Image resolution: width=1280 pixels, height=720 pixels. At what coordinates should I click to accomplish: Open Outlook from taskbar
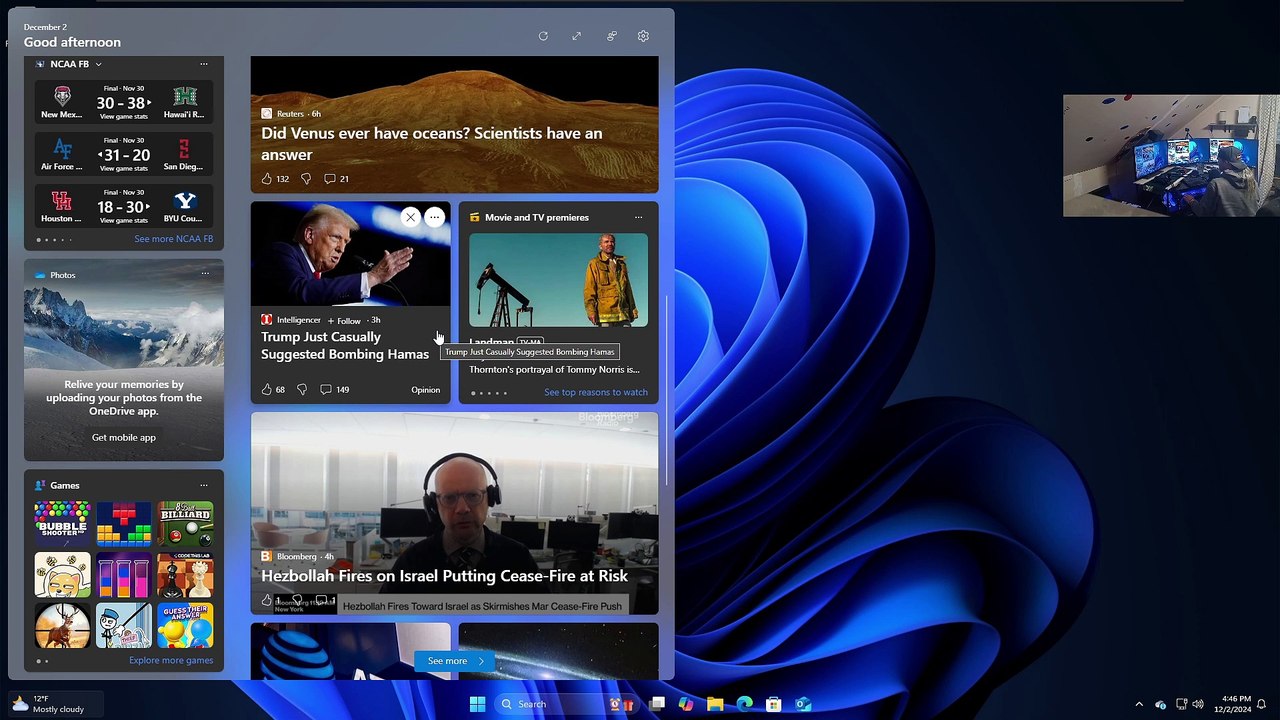click(802, 704)
